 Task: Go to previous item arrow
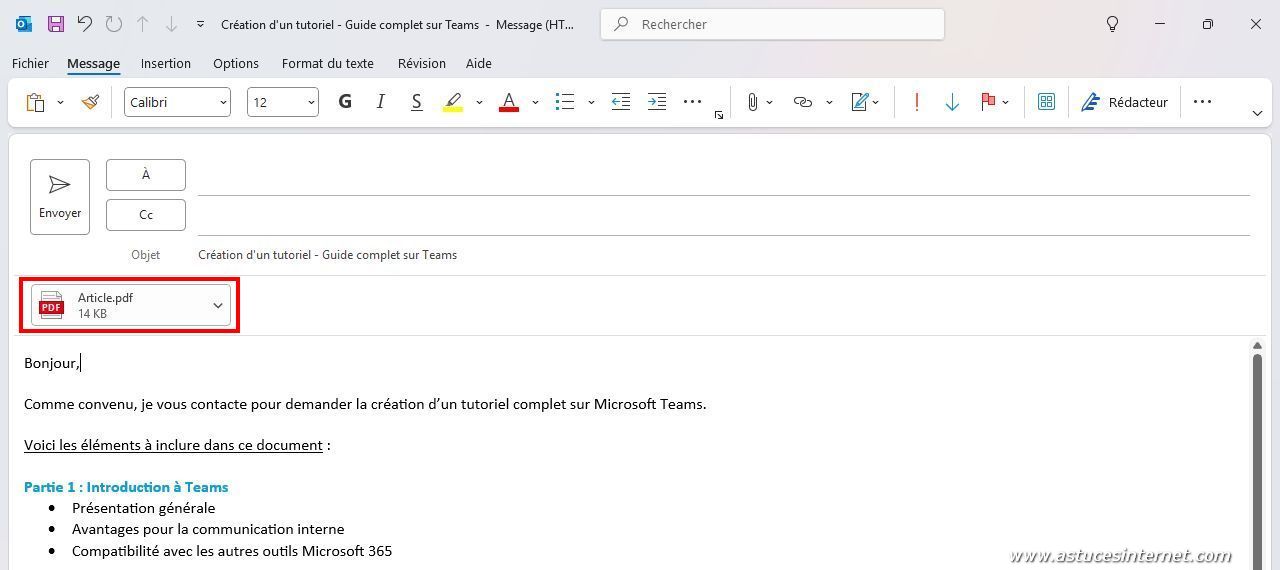(142, 24)
